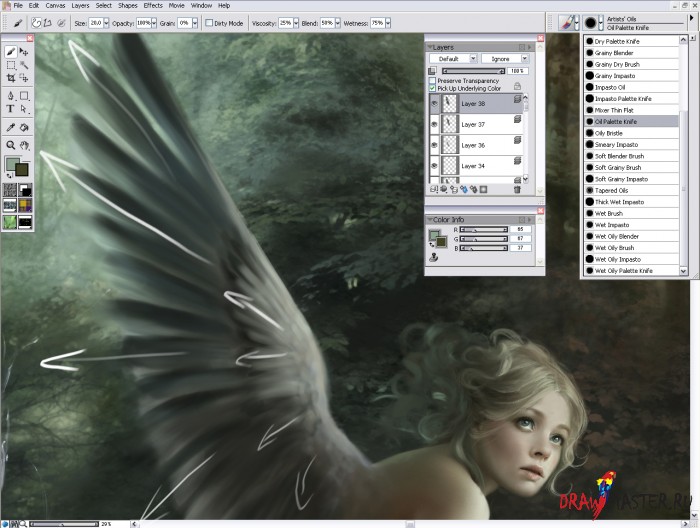Choose the Dry Palette Knife variant
This screenshot has width=700, height=528.
631,41
